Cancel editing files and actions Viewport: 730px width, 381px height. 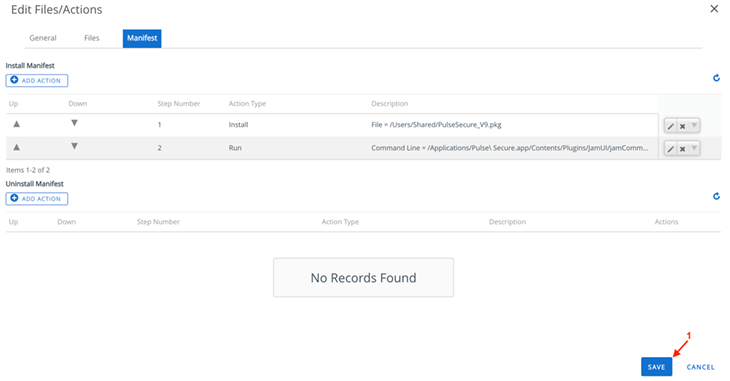pos(700,367)
